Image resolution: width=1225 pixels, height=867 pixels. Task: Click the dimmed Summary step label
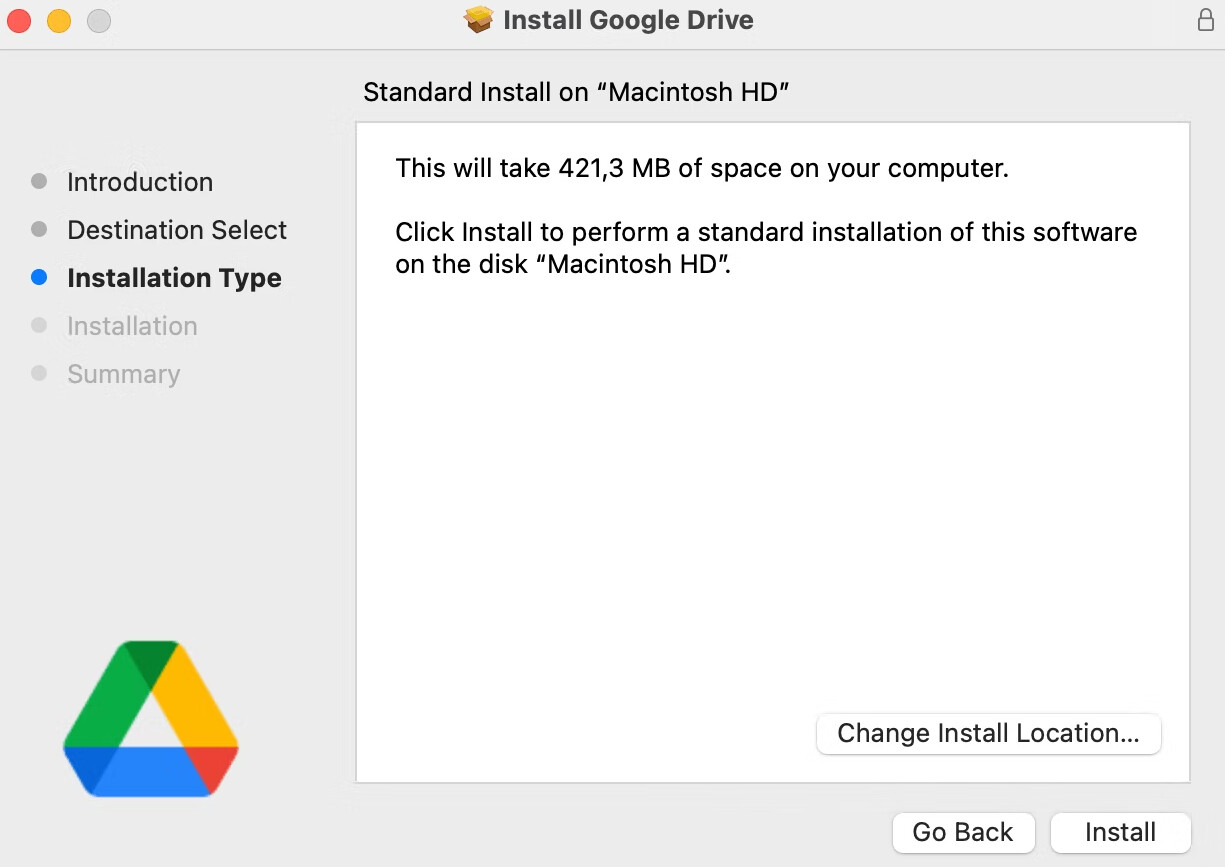coord(124,374)
